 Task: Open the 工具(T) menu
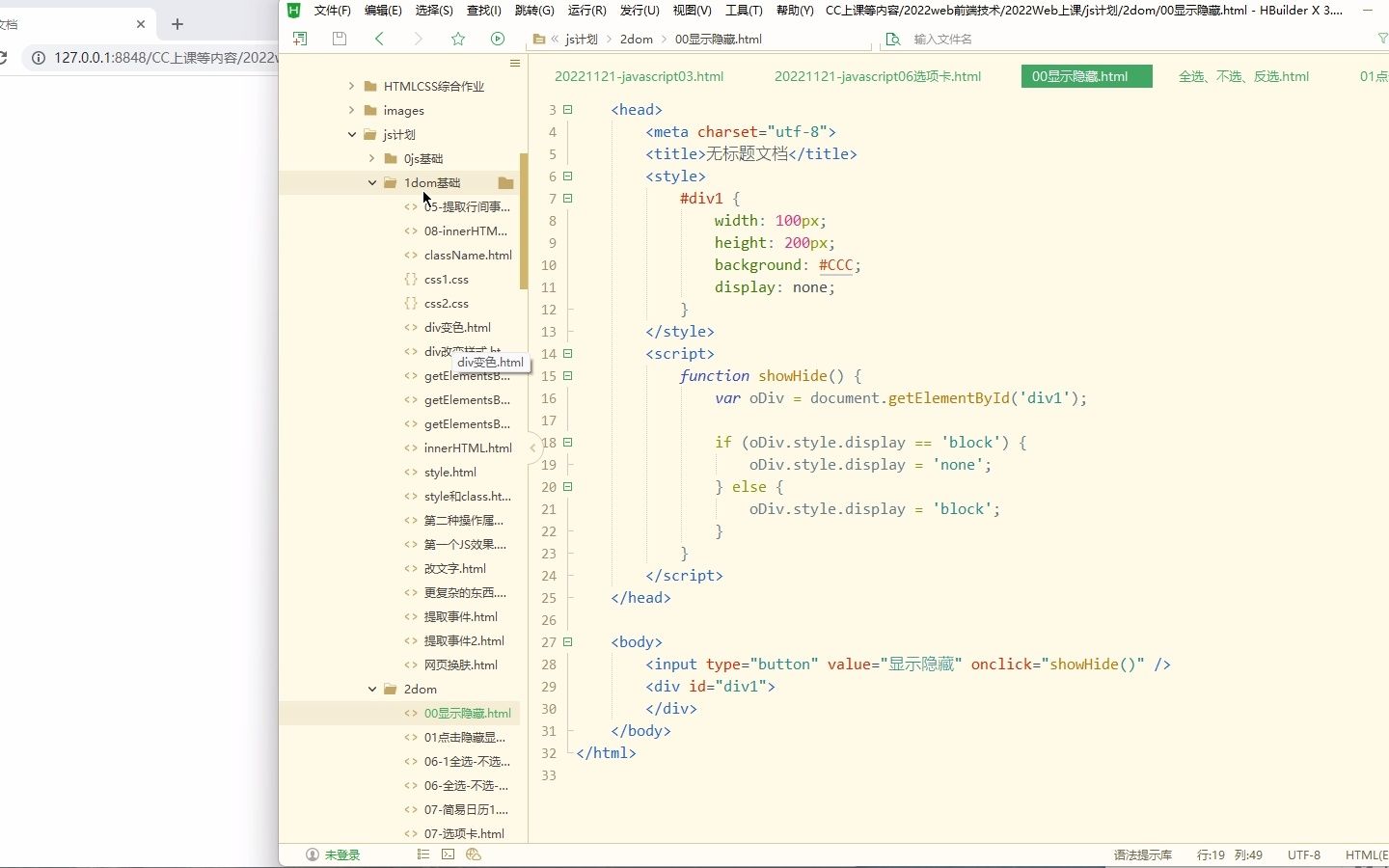(x=744, y=10)
